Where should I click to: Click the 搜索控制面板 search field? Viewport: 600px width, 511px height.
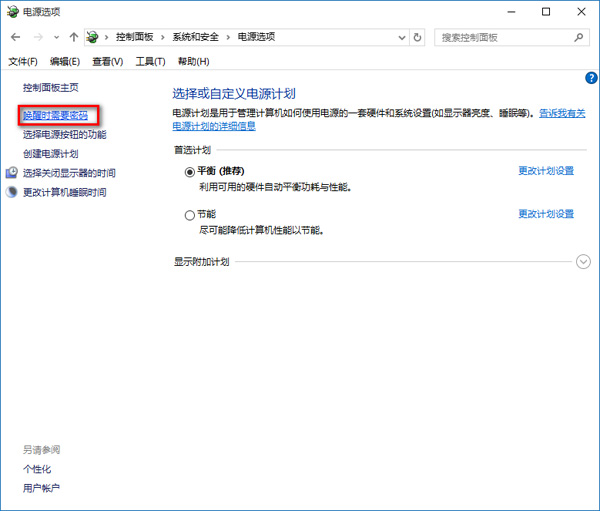(505, 37)
